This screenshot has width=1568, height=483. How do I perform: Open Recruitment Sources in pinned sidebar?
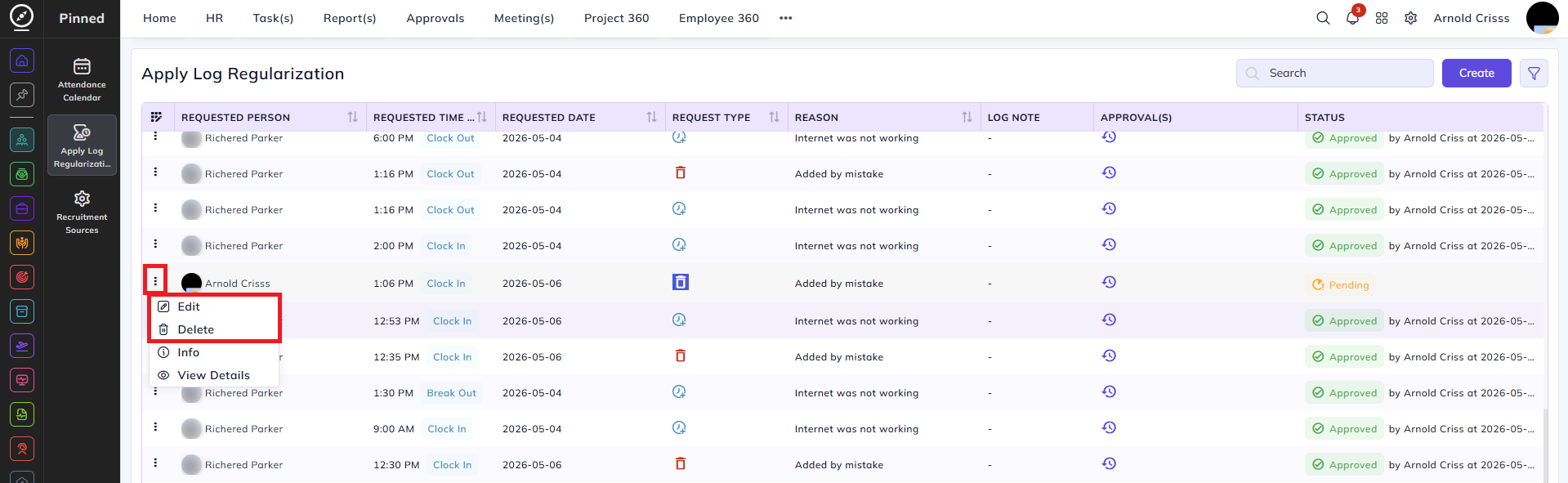82,212
